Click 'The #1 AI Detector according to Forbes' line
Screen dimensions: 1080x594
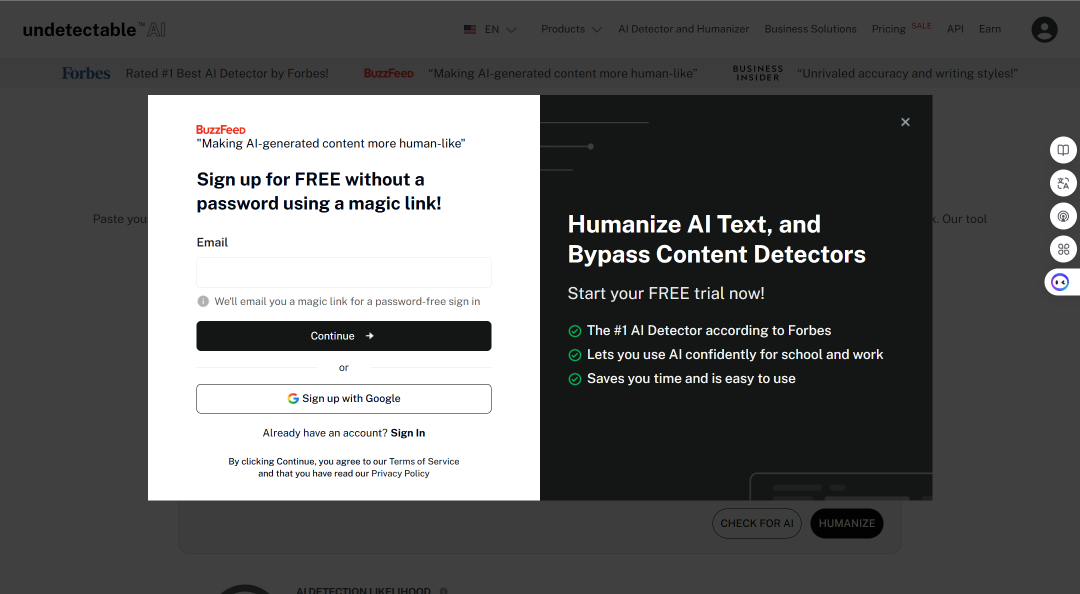(x=709, y=331)
